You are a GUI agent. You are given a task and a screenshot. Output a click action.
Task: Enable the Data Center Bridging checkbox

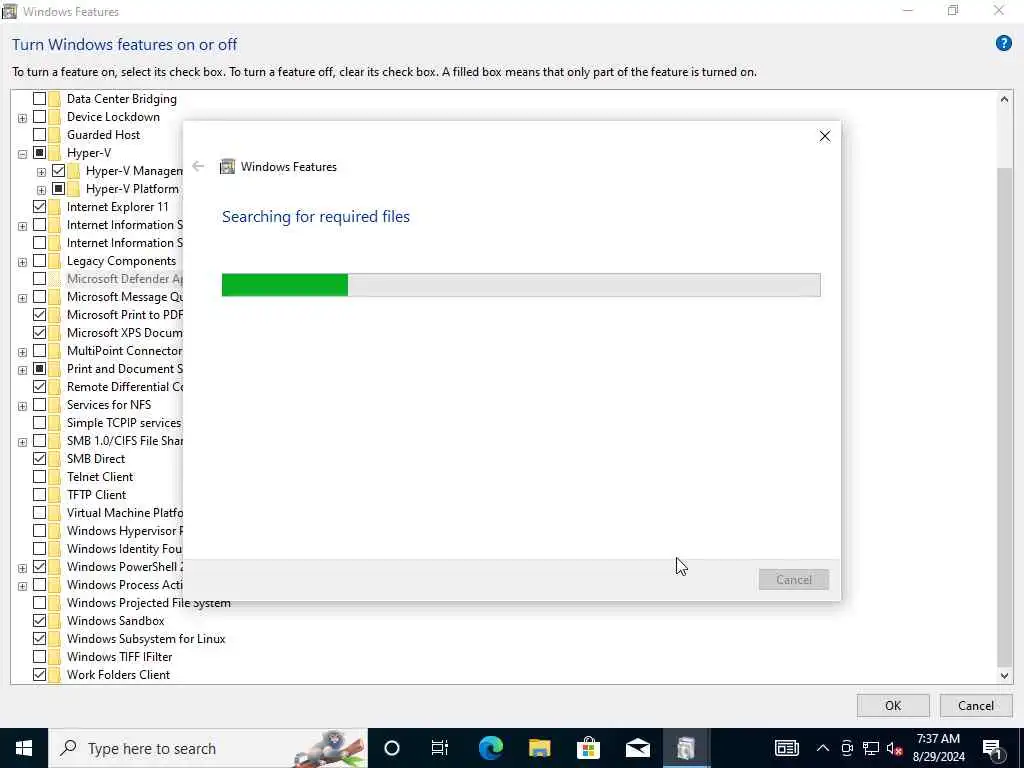39,99
